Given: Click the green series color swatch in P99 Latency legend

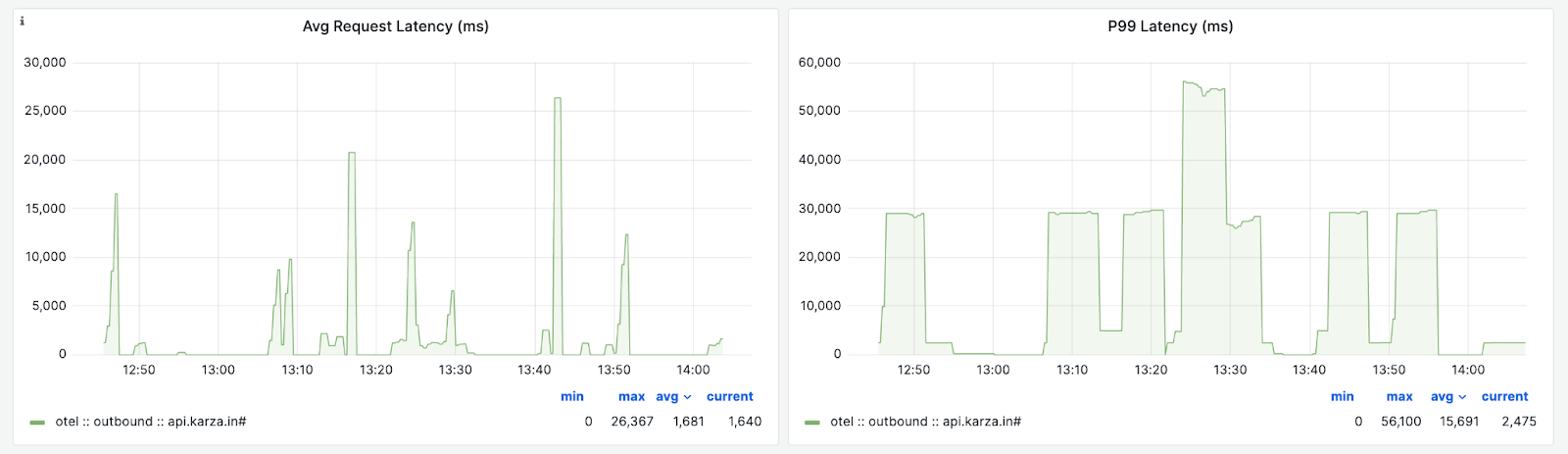Looking at the screenshot, I should (x=811, y=423).
